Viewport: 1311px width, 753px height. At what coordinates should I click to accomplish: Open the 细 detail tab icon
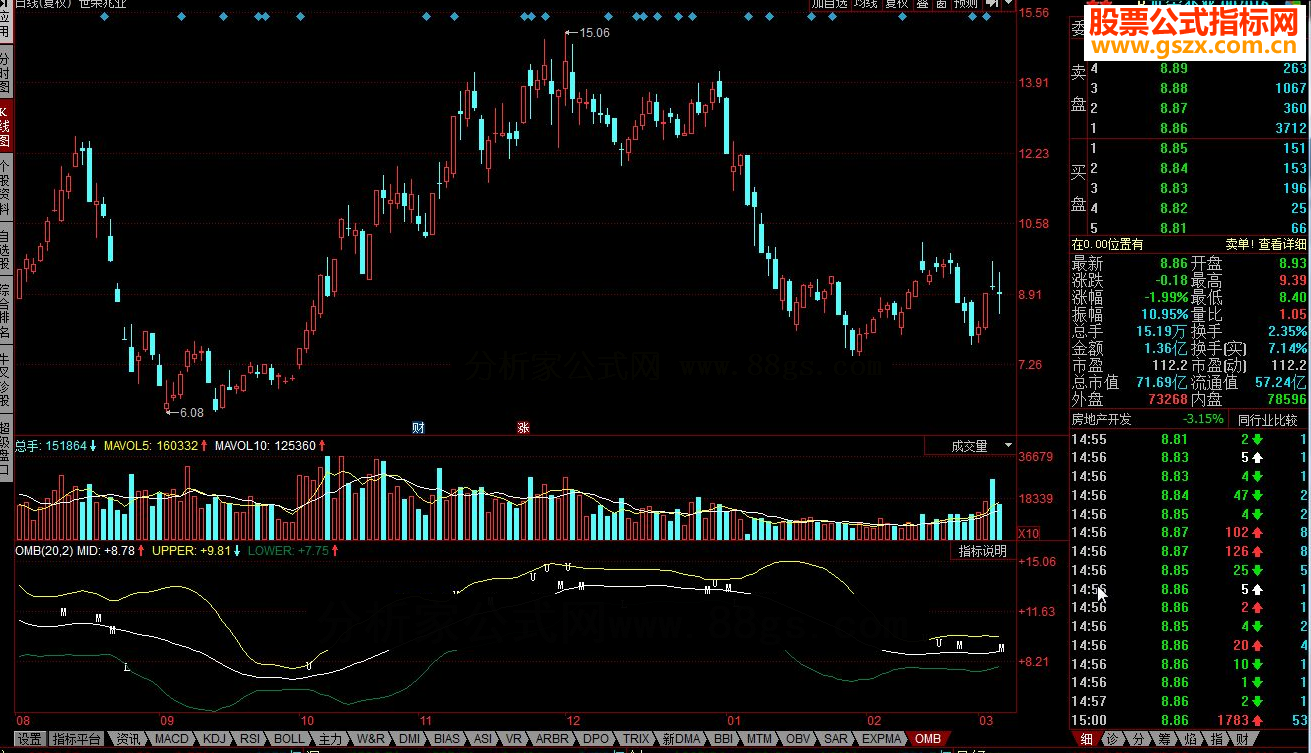point(1086,740)
